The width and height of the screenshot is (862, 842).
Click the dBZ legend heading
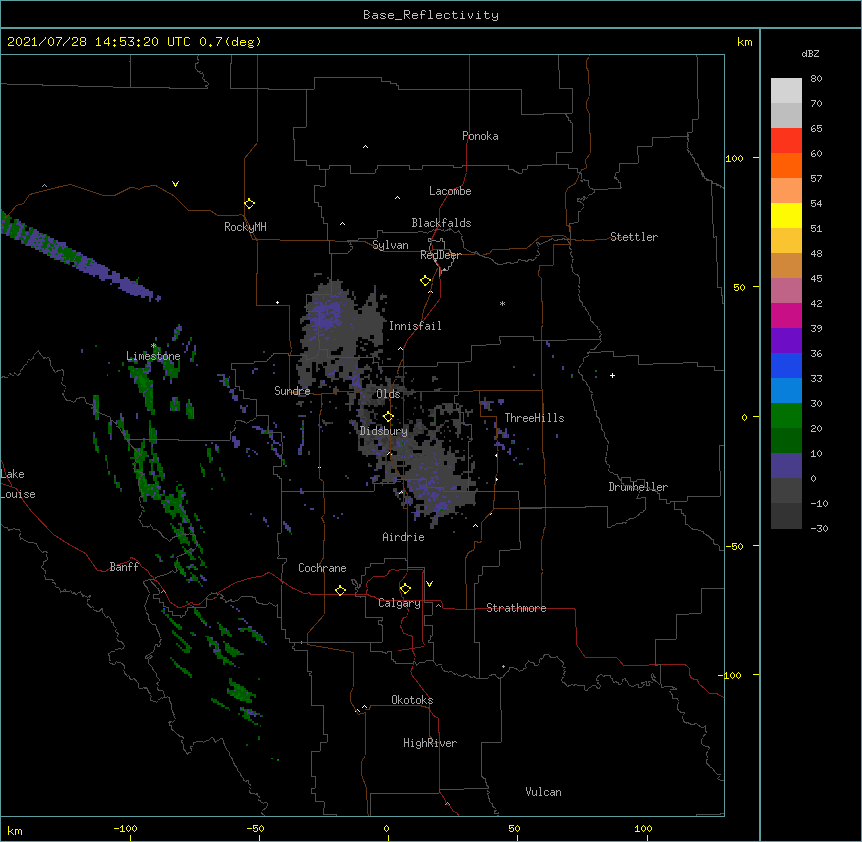810,54
